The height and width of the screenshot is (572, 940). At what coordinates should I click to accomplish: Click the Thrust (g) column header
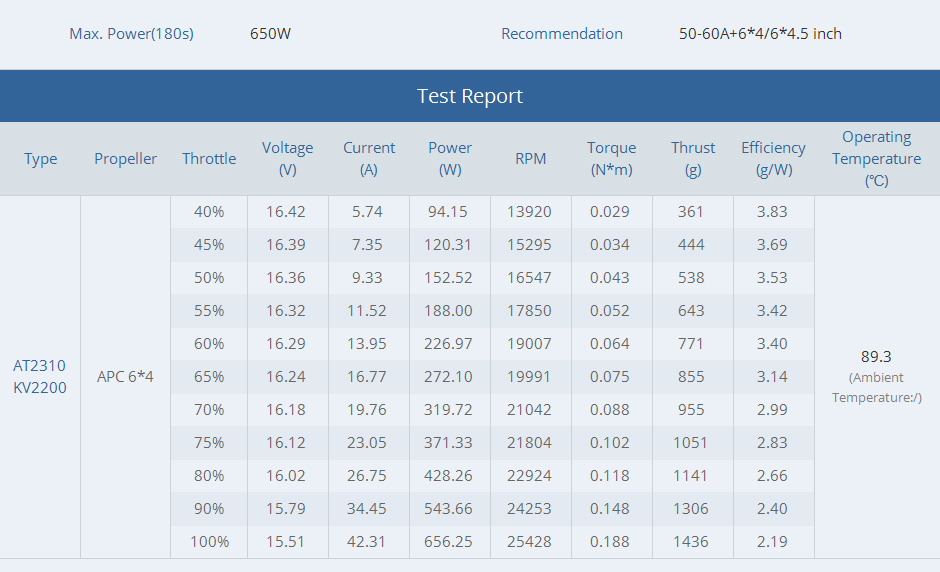tap(693, 159)
